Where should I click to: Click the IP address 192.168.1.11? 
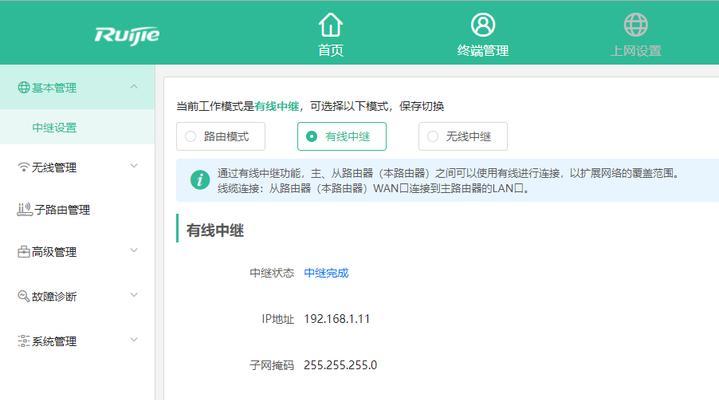pyautogui.click(x=337, y=319)
